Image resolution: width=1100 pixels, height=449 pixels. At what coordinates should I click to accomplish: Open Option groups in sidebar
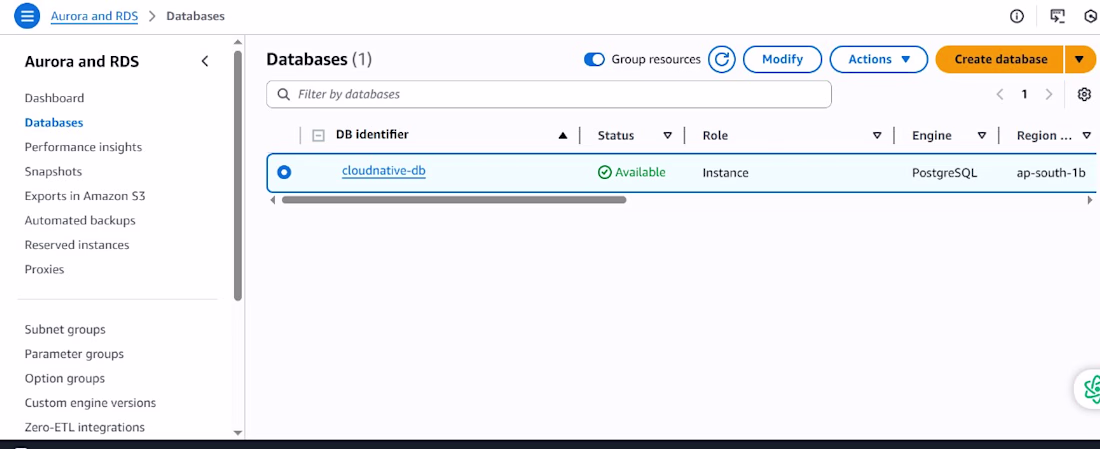65,379
